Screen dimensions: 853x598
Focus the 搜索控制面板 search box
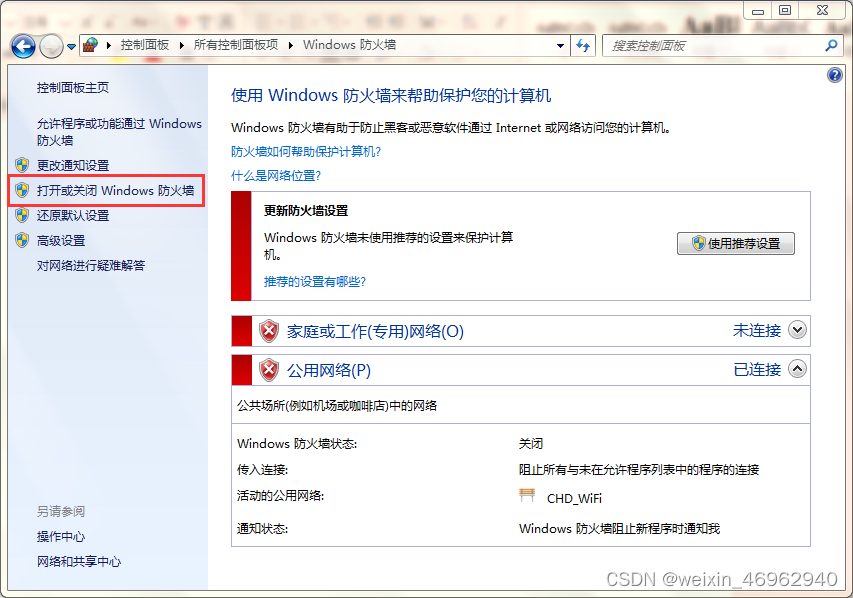tap(715, 46)
